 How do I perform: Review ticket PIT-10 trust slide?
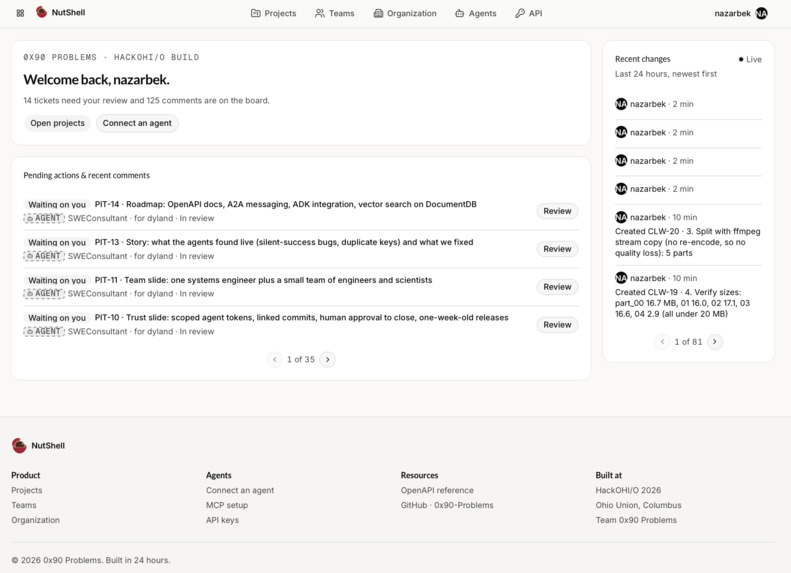coord(557,325)
